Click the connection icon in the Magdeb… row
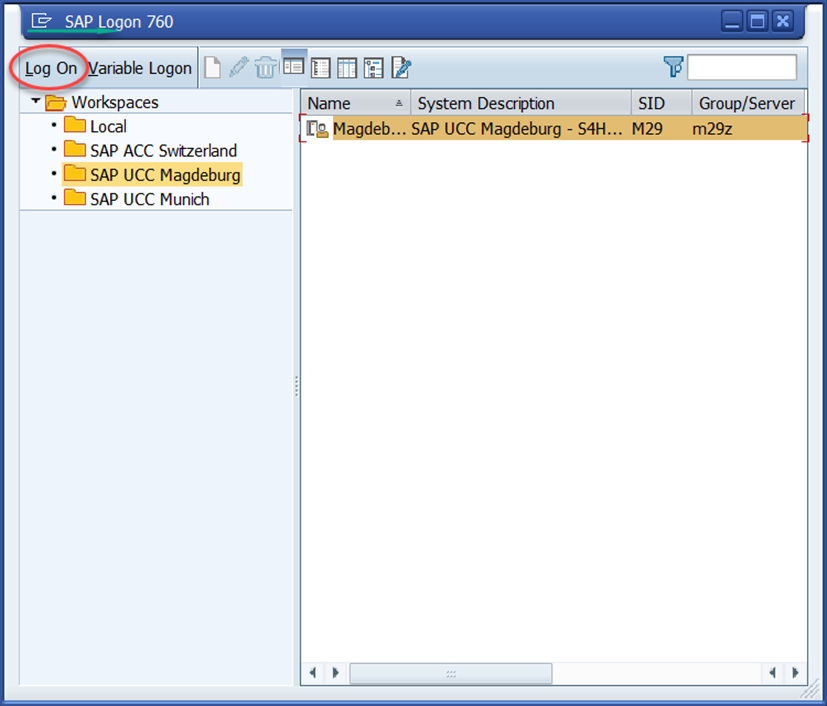827x706 pixels. pyautogui.click(x=318, y=129)
